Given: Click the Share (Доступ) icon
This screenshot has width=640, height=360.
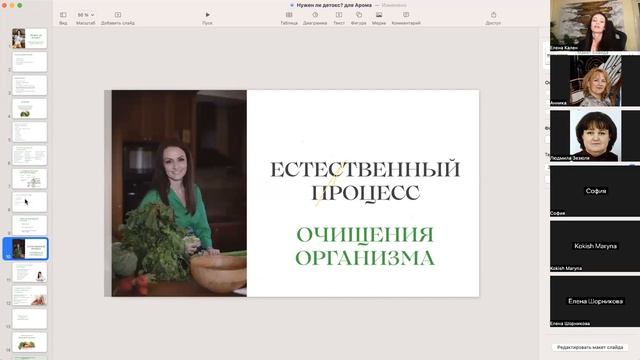Looking at the screenshot, I should tap(493, 15).
